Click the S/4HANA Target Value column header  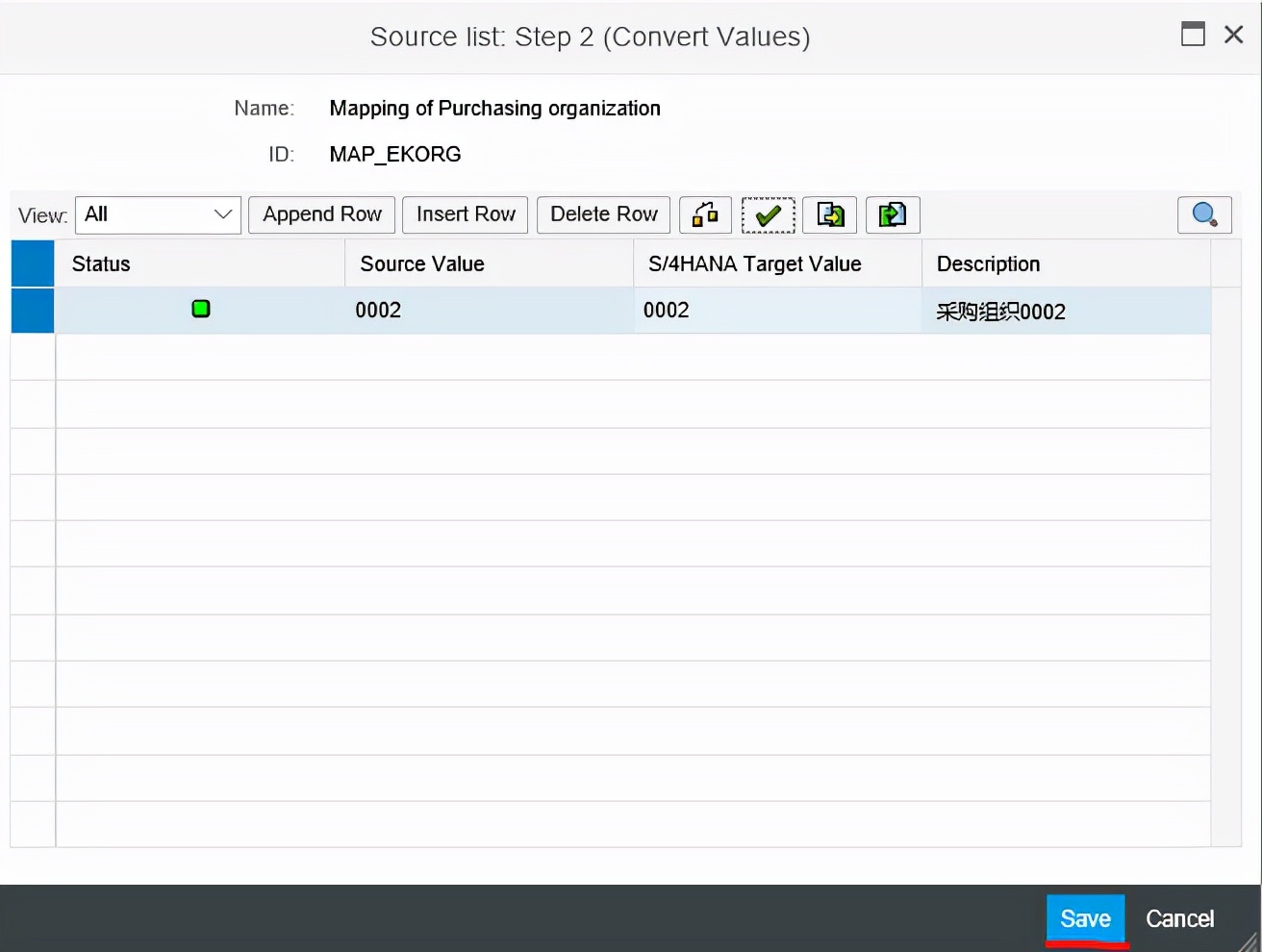point(777,263)
